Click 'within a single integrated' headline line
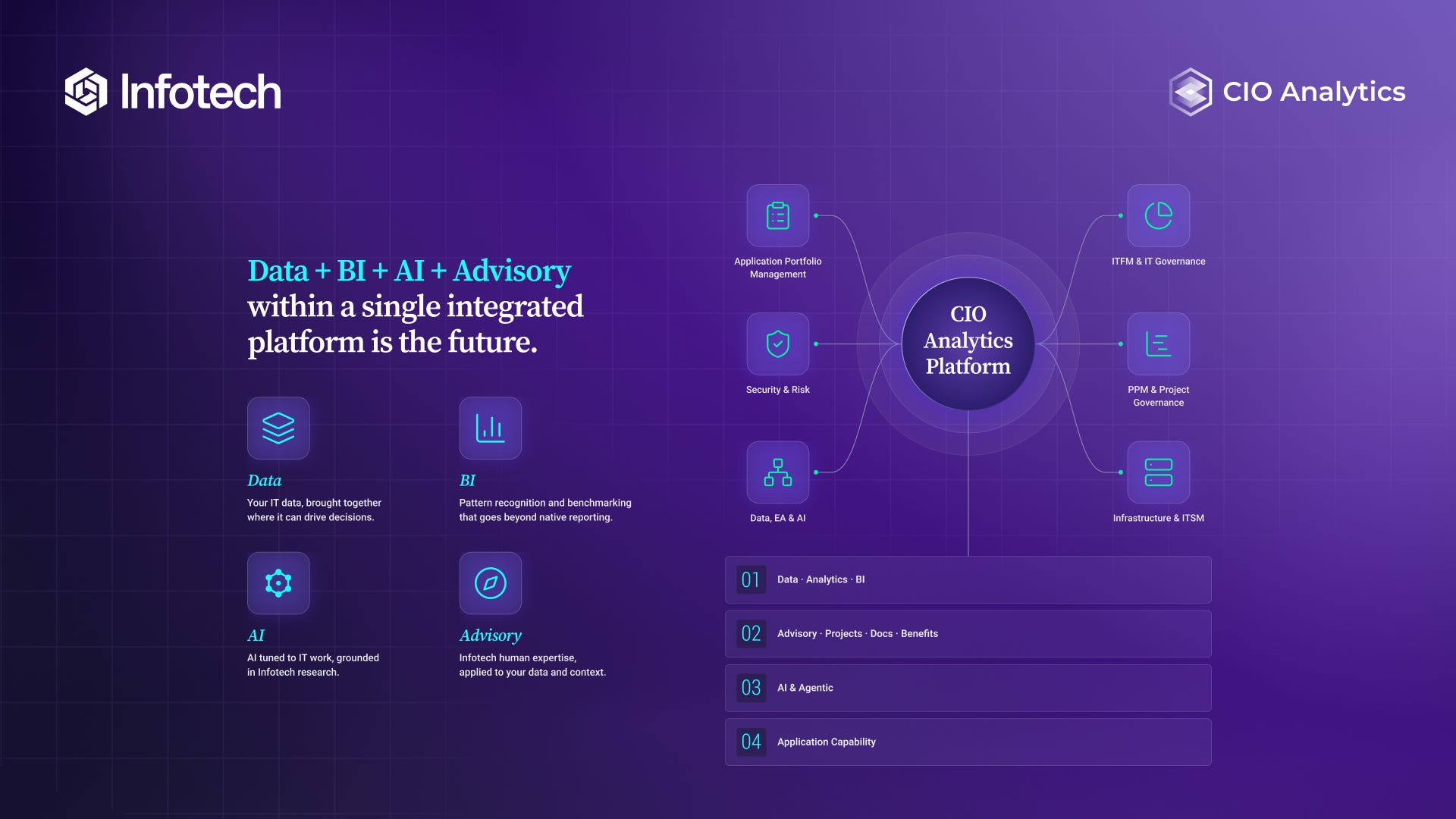The image size is (1456, 819). [x=416, y=306]
